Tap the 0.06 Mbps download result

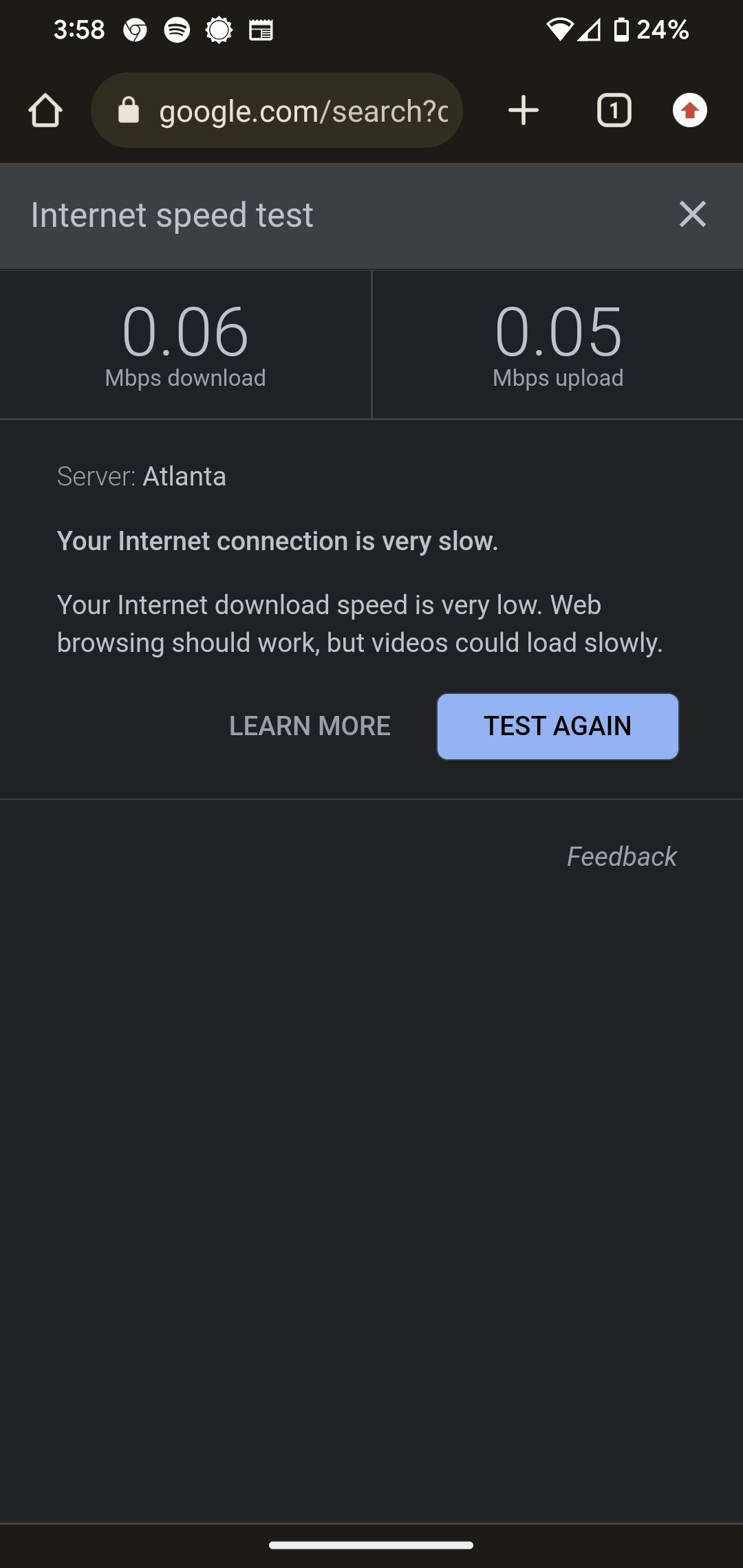click(185, 345)
